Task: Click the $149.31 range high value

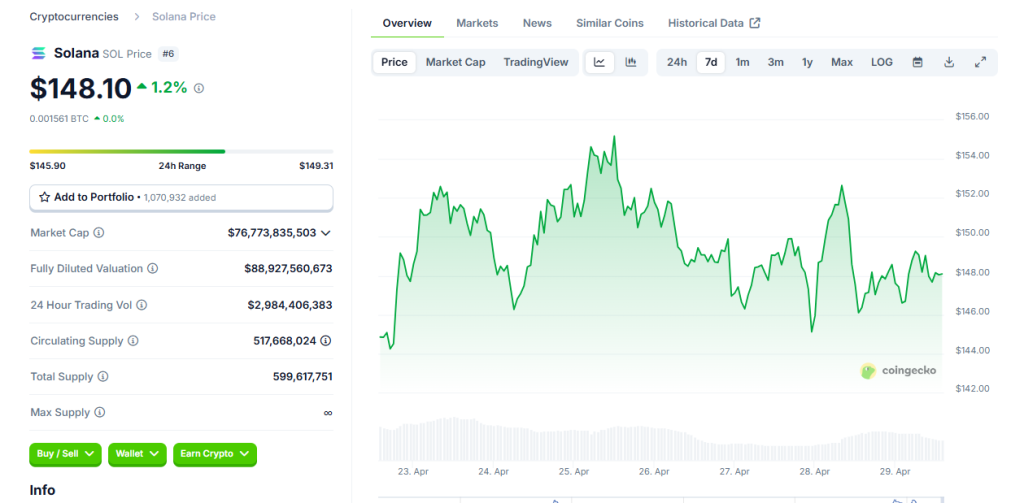Action: (x=316, y=166)
